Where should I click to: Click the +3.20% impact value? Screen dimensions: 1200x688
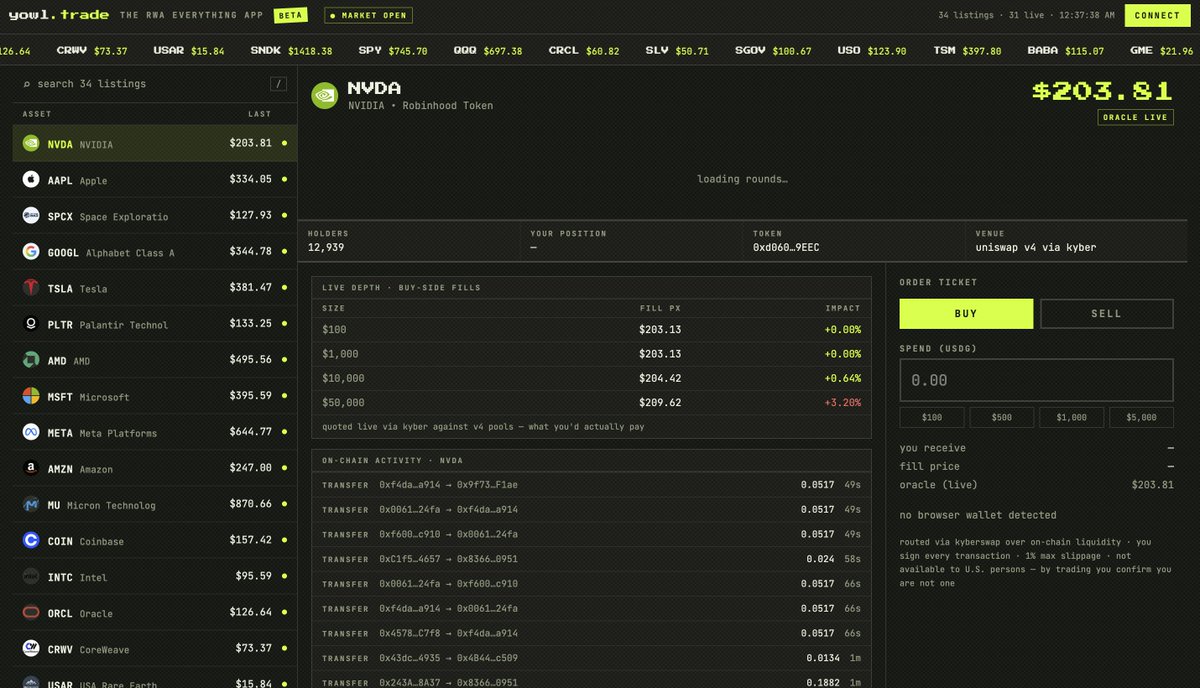click(x=843, y=402)
